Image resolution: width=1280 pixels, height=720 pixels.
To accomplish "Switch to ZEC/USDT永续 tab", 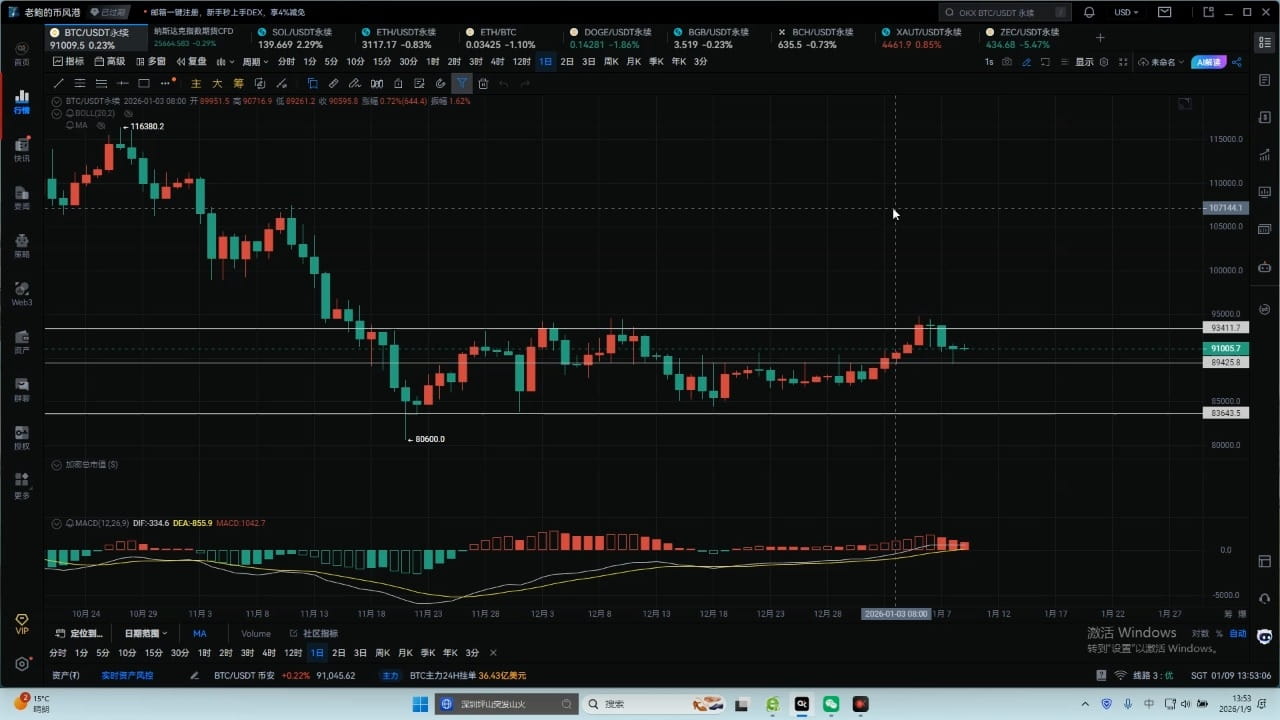I will (1024, 38).
